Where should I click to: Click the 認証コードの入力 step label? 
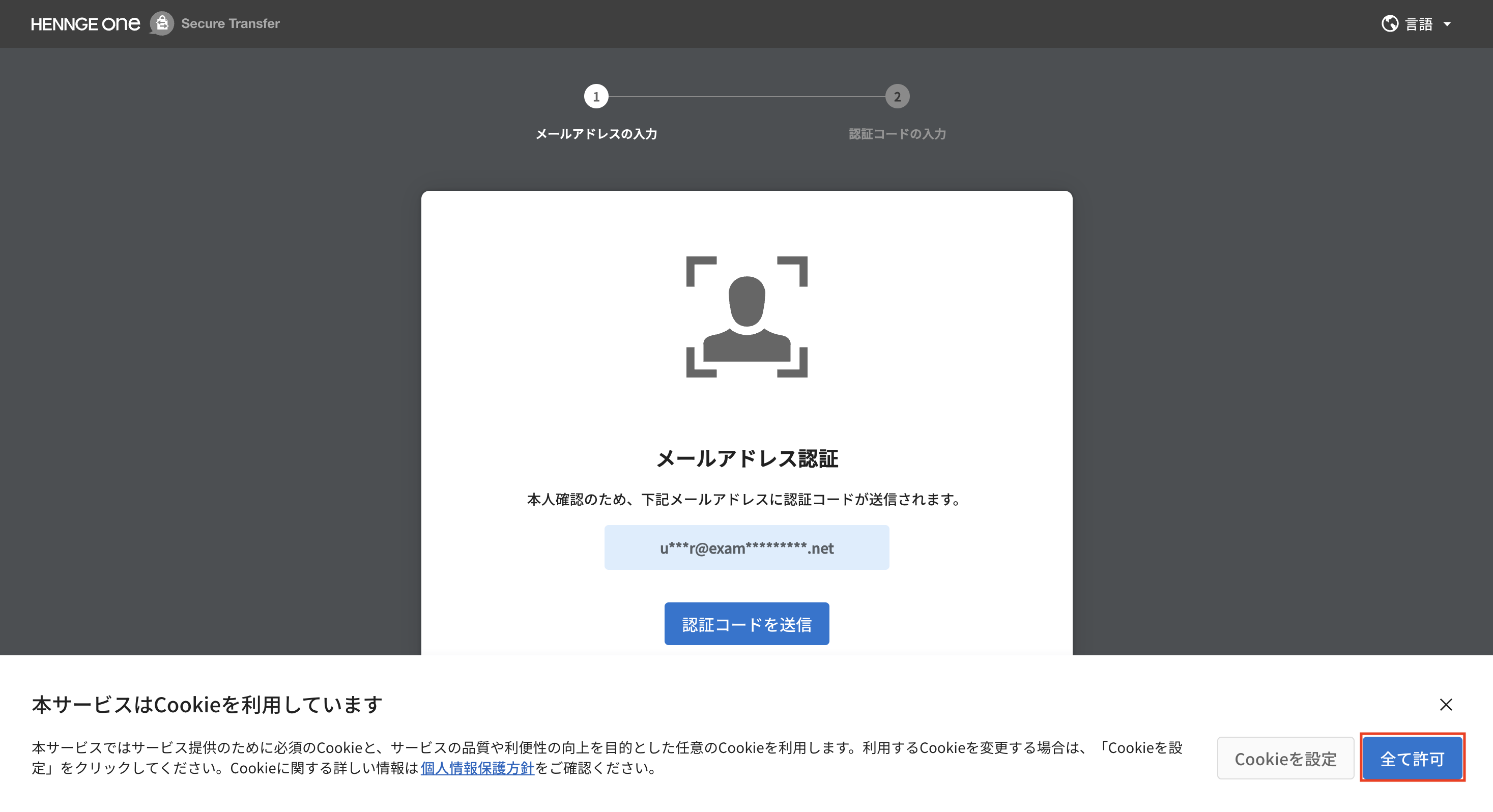tap(897, 134)
